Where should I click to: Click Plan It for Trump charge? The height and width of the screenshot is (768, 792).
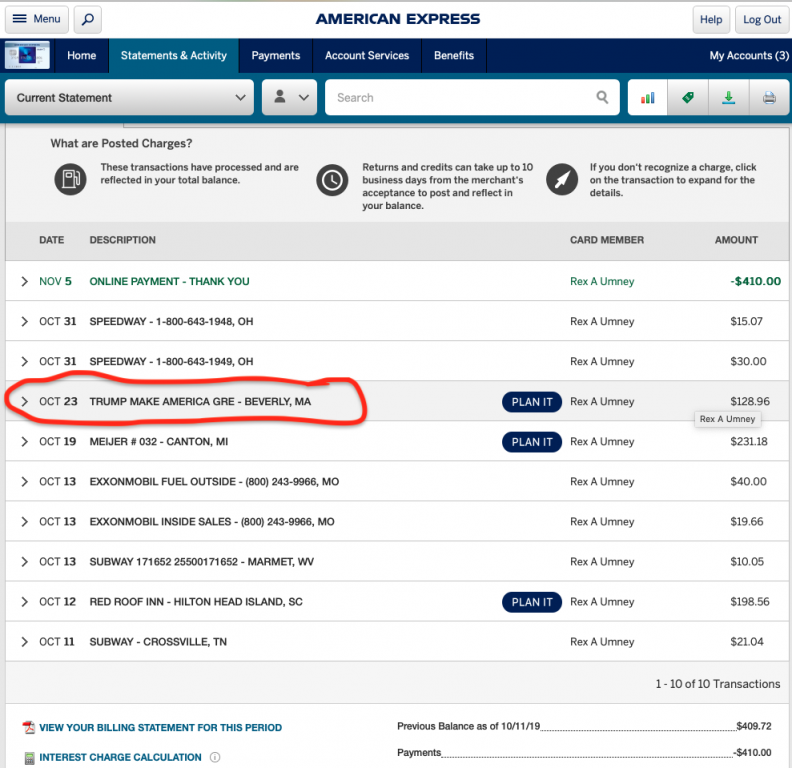coord(532,402)
